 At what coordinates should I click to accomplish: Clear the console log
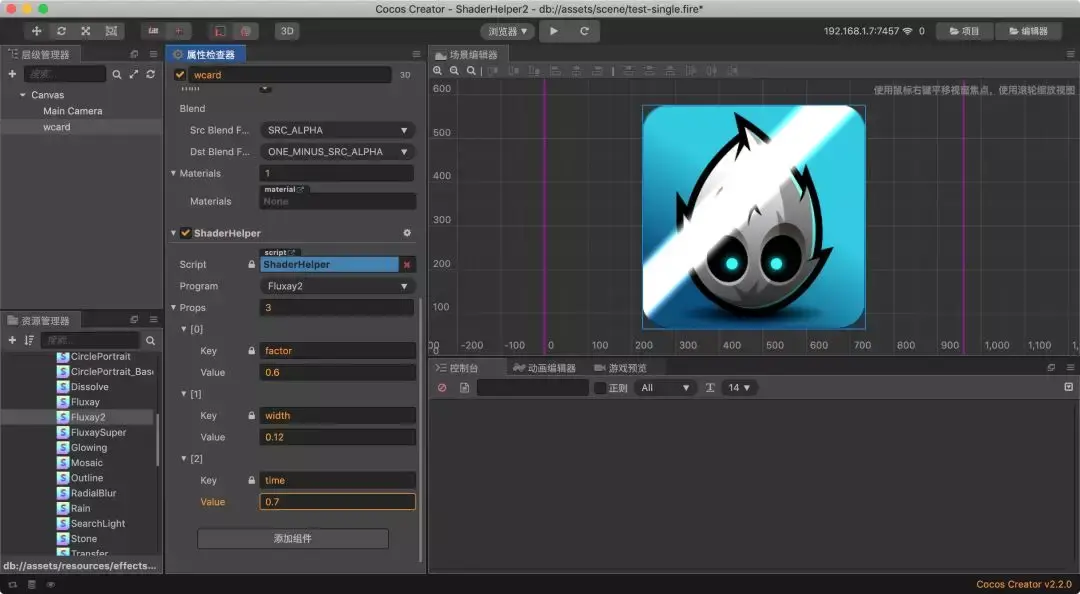[x=442, y=388]
